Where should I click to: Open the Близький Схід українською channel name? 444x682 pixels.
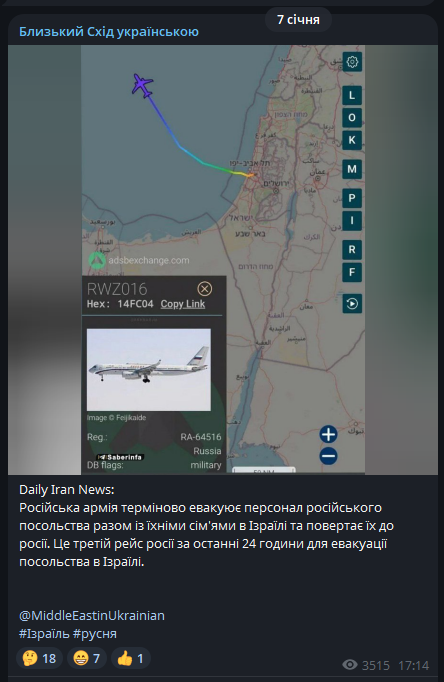click(x=109, y=32)
